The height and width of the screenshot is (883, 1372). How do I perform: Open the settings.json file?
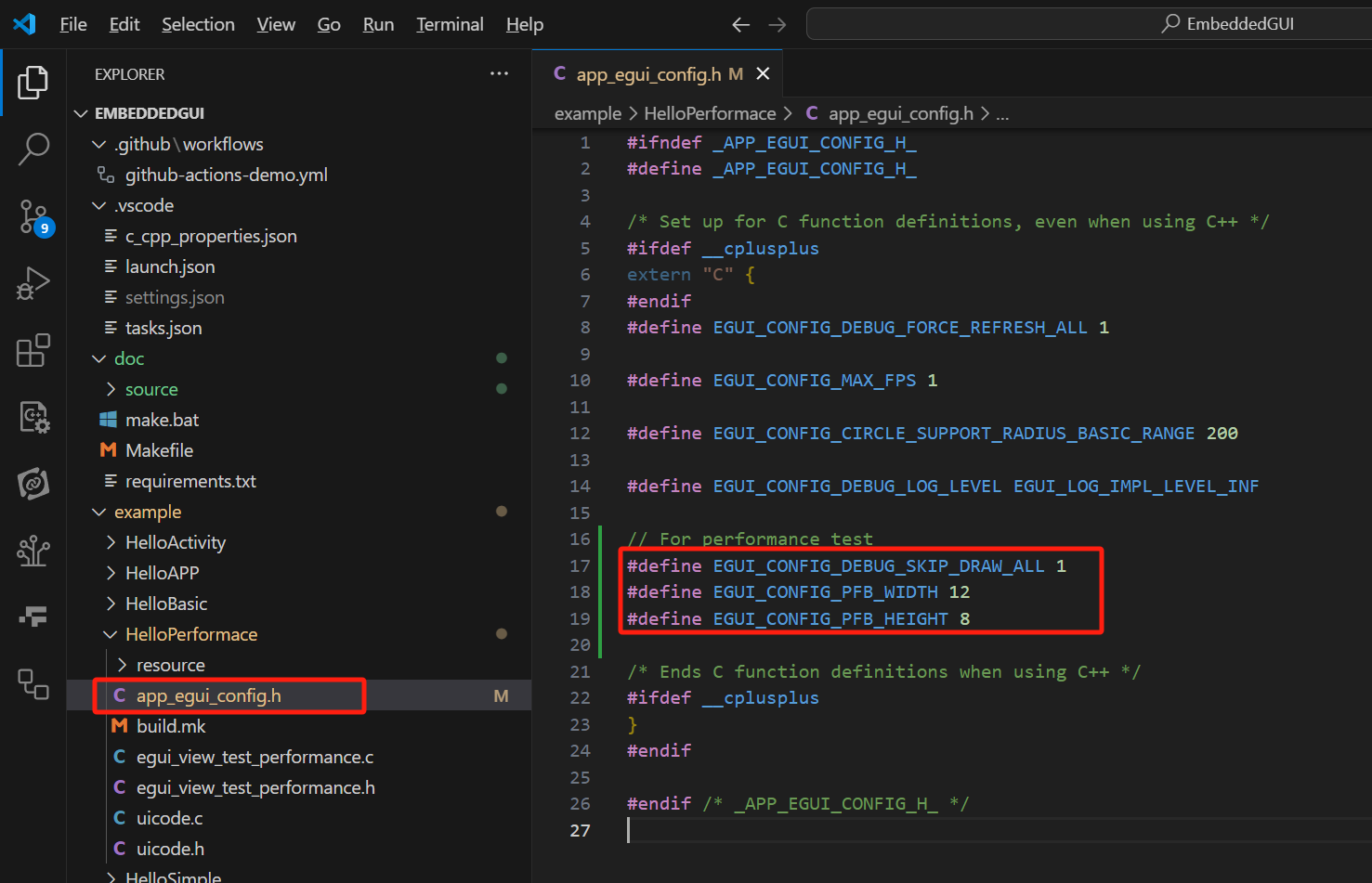point(176,296)
